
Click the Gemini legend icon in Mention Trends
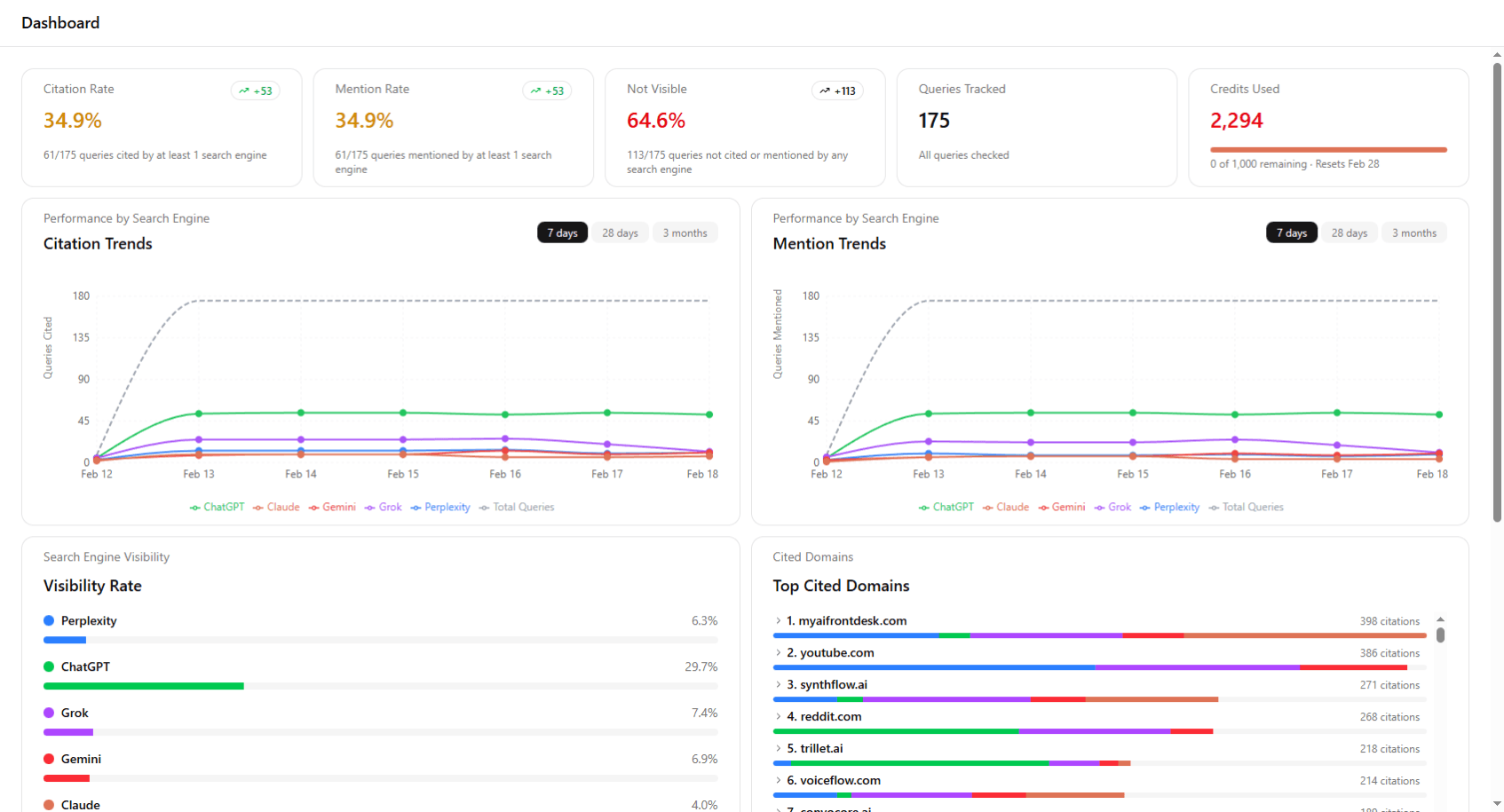pyautogui.click(x=1043, y=507)
